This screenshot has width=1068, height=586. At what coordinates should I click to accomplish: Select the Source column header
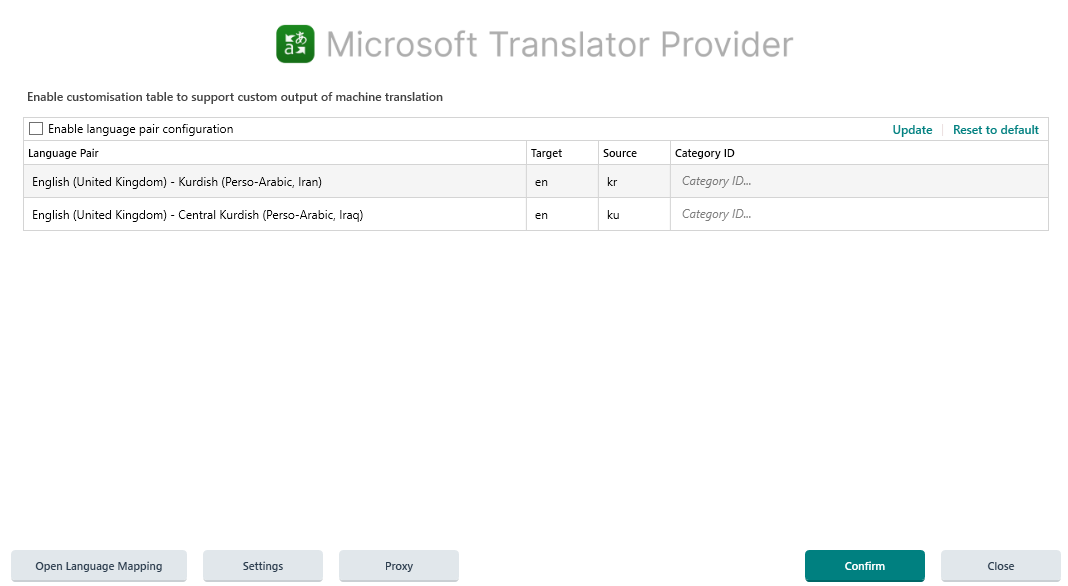[618, 152]
